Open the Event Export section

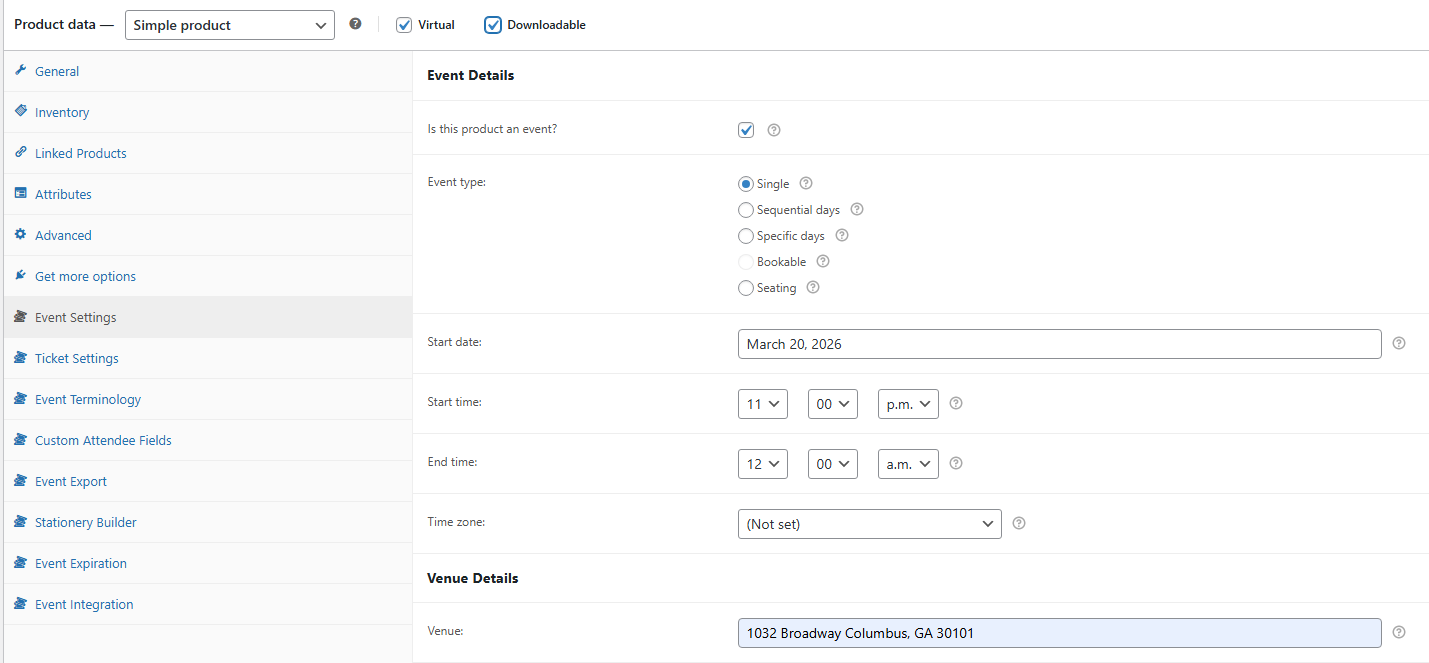tap(208, 481)
